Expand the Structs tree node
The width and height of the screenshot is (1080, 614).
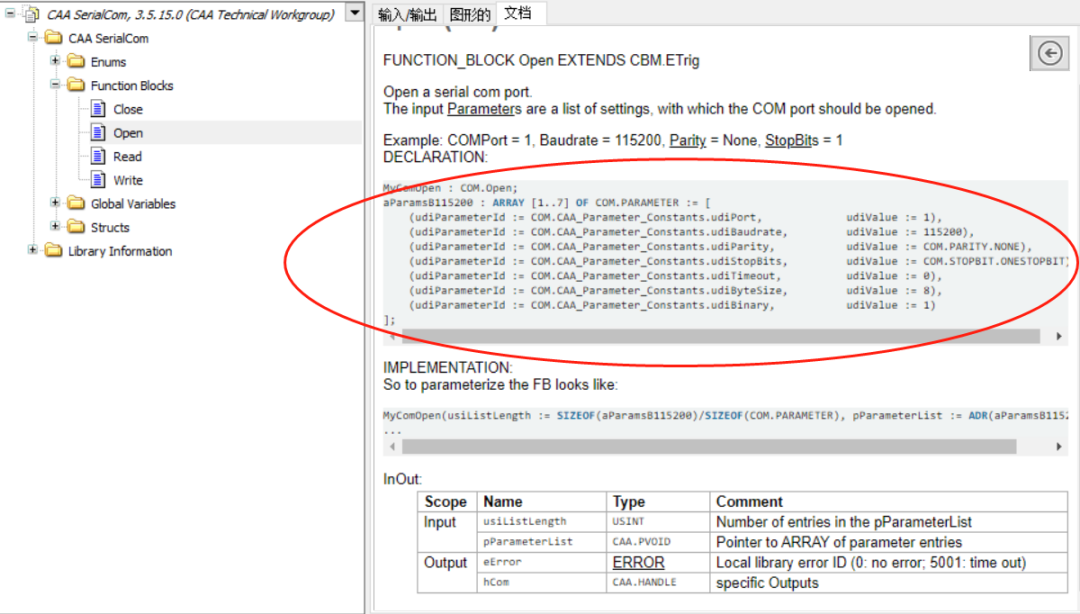(x=56, y=228)
